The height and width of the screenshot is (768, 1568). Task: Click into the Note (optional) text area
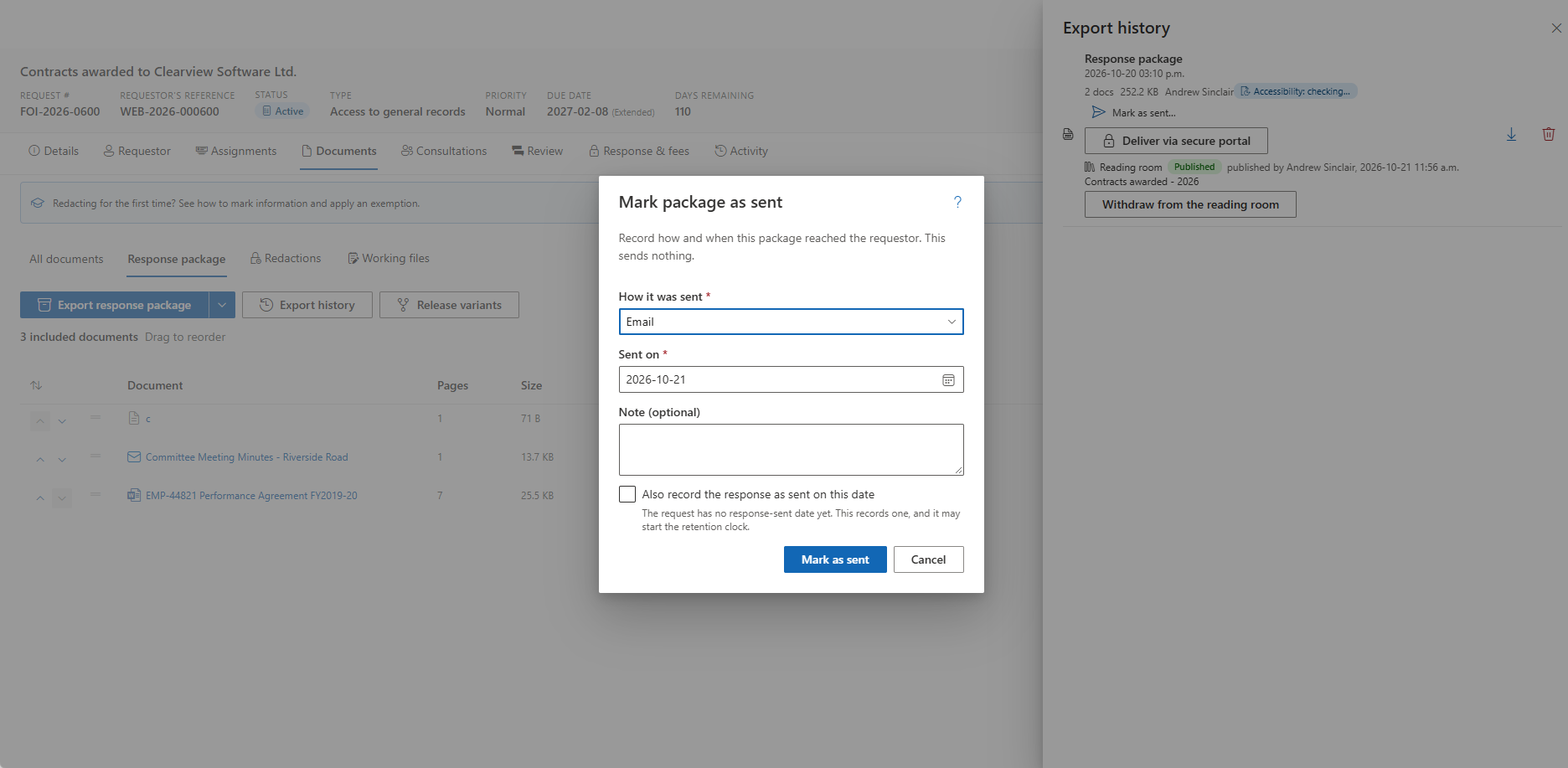coord(791,450)
